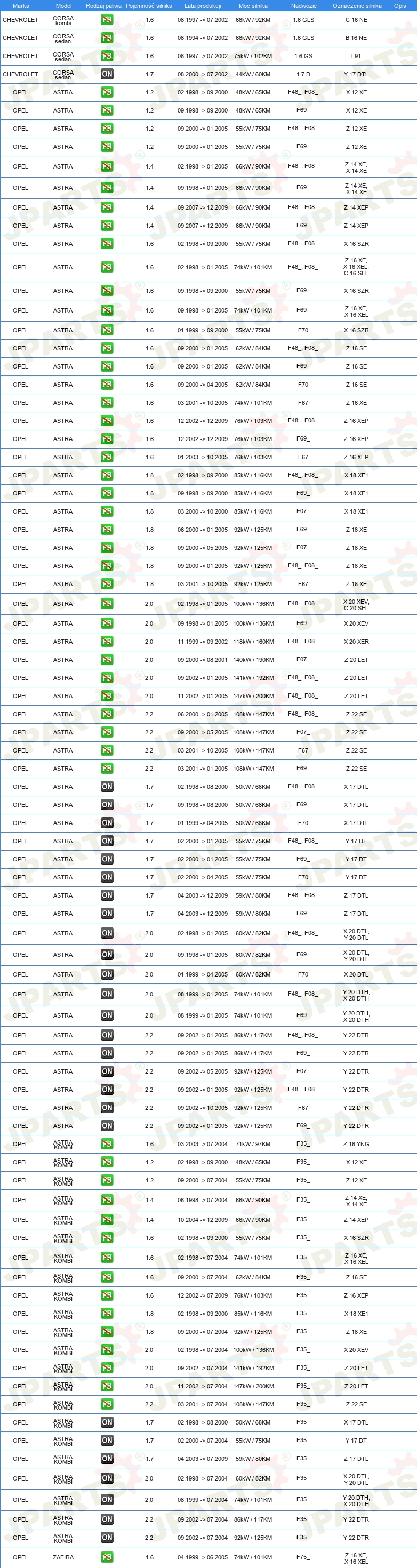This screenshot has height=1568, width=417.
Task: Click petrol icon in the X 20 XER row
Action: point(107,642)
